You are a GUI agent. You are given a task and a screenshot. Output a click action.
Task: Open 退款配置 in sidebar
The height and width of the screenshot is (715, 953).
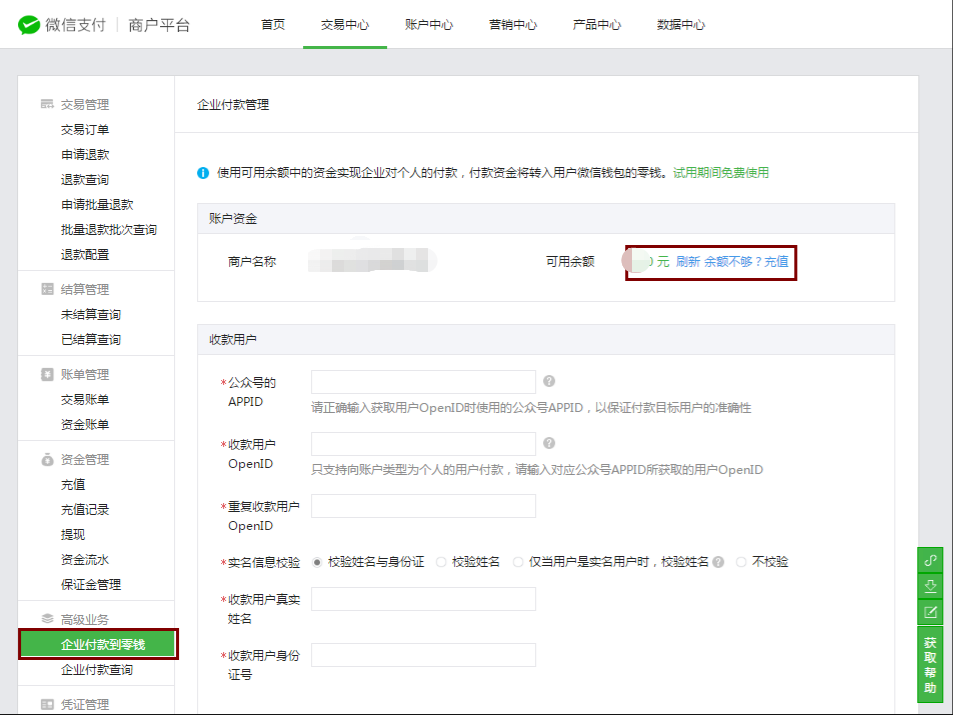(84, 254)
